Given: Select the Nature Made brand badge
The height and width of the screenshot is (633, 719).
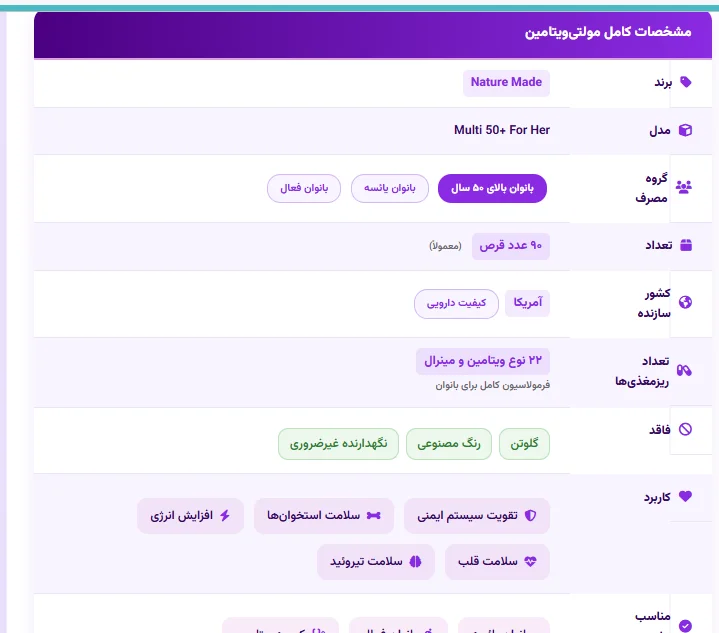Looking at the screenshot, I should click(506, 83).
